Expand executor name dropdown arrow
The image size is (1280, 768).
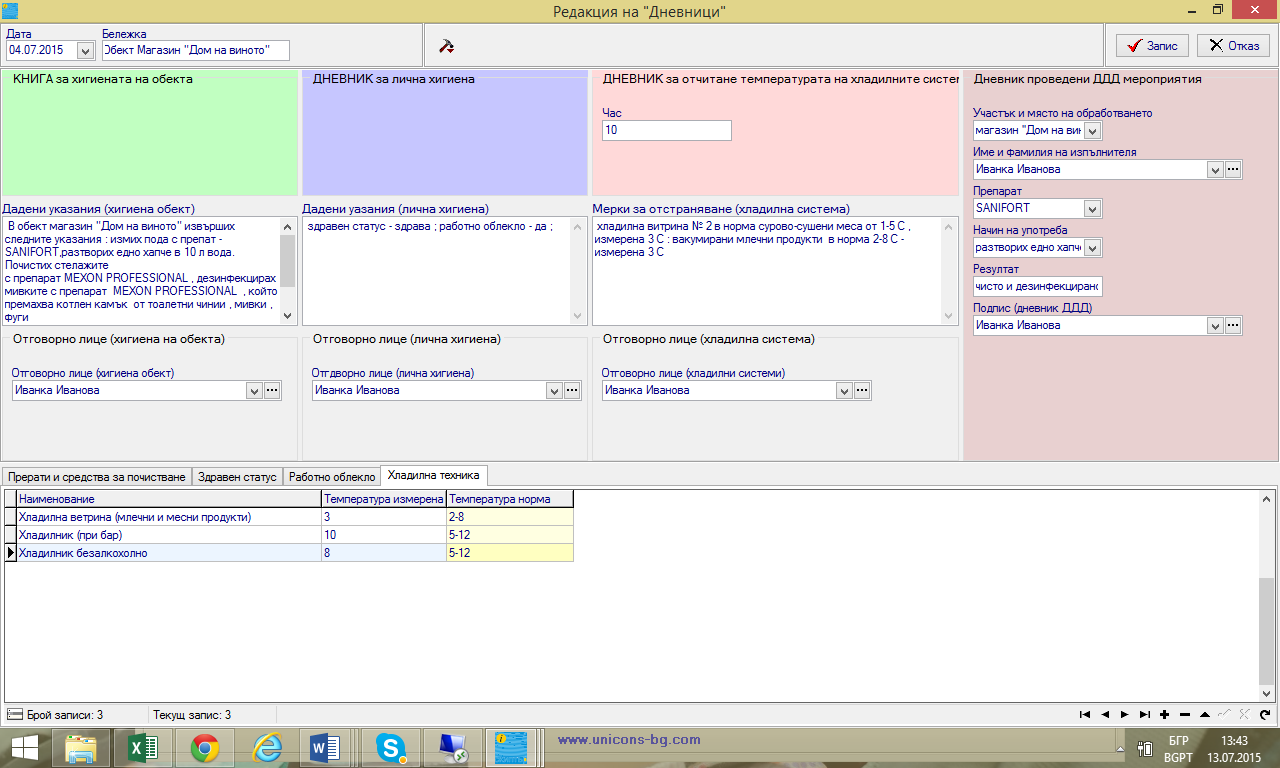1215,169
